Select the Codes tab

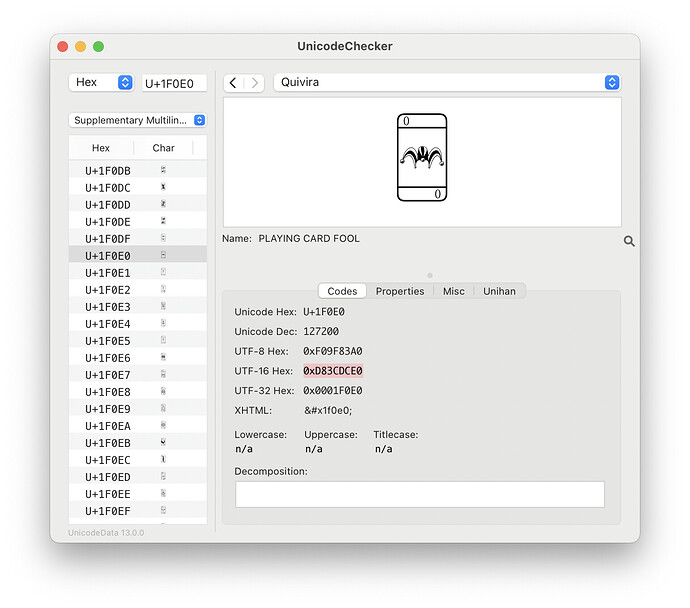342,291
